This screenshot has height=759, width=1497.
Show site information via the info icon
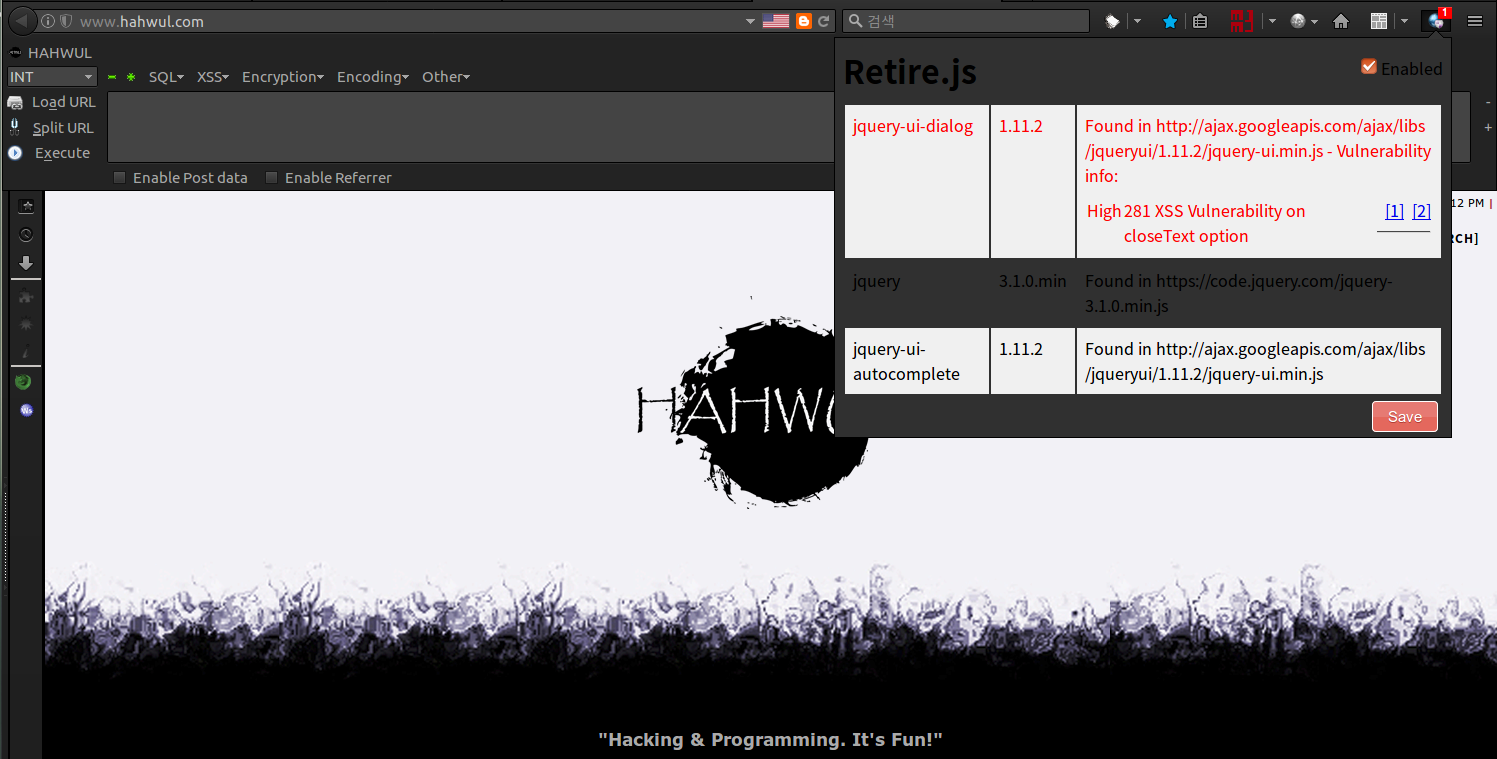click(48, 21)
